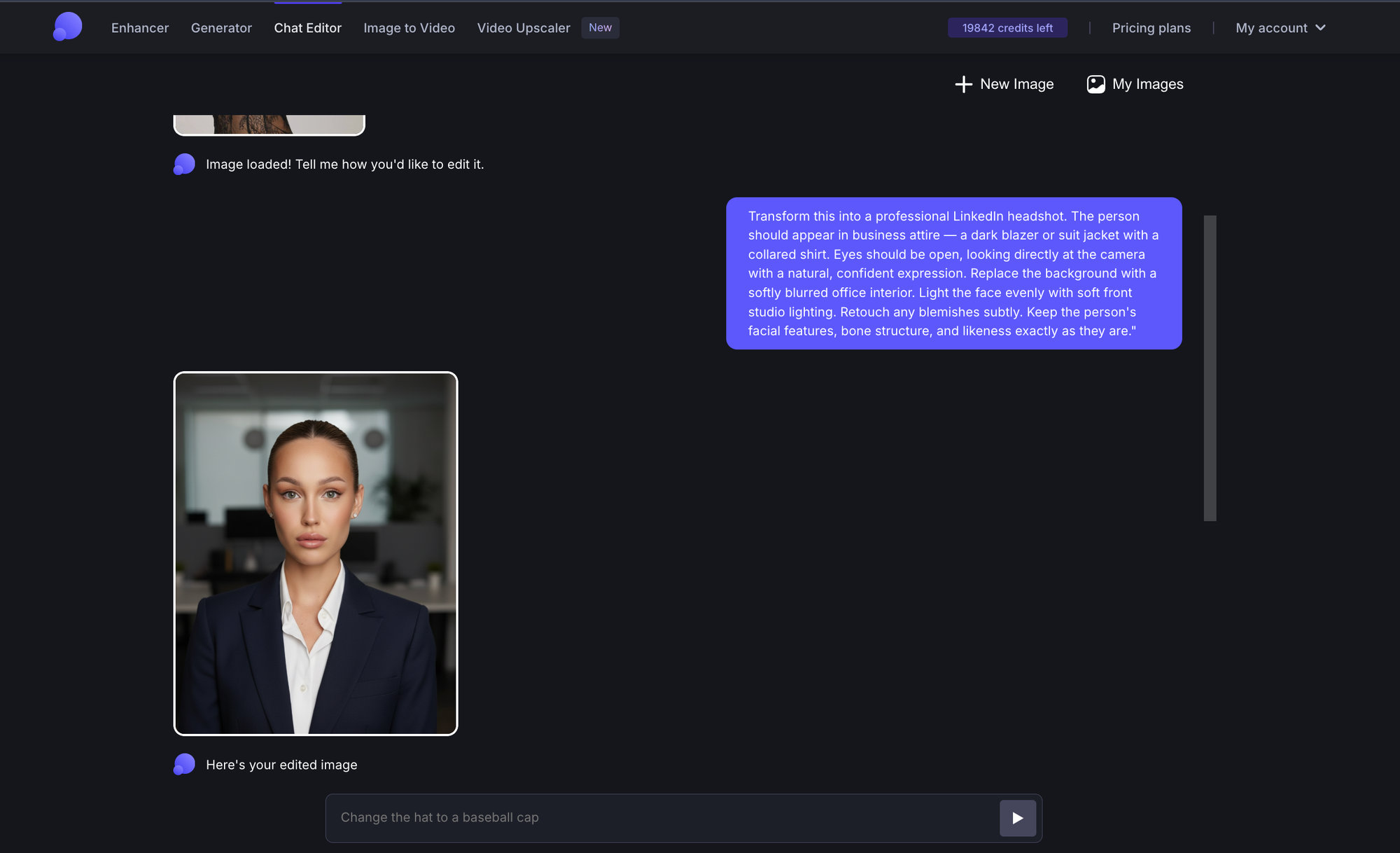Screen dimensions: 1400x853
Task: Navigate to Image to Video
Action: (x=409, y=28)
